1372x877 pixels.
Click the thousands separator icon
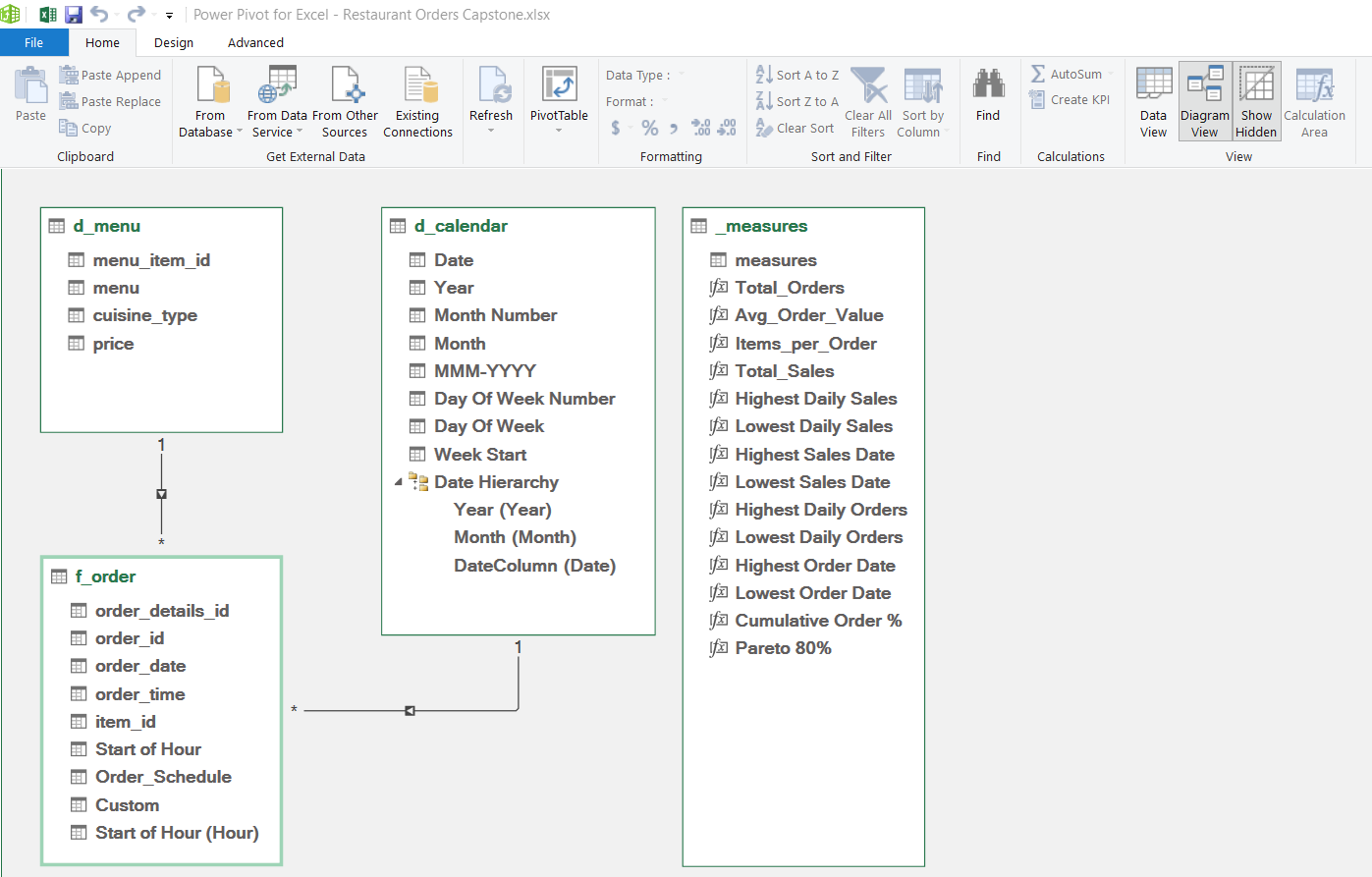click(x=674, y=128)
